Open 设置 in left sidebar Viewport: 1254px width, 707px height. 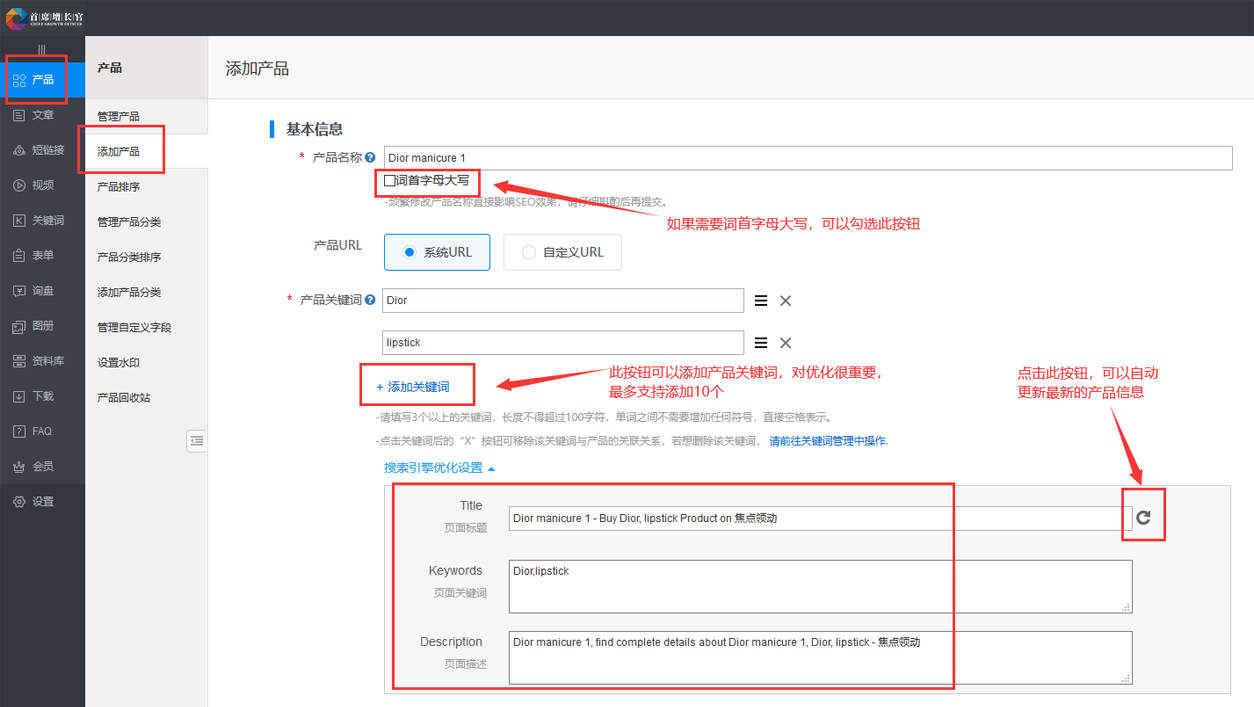click(x=42, y=502)
